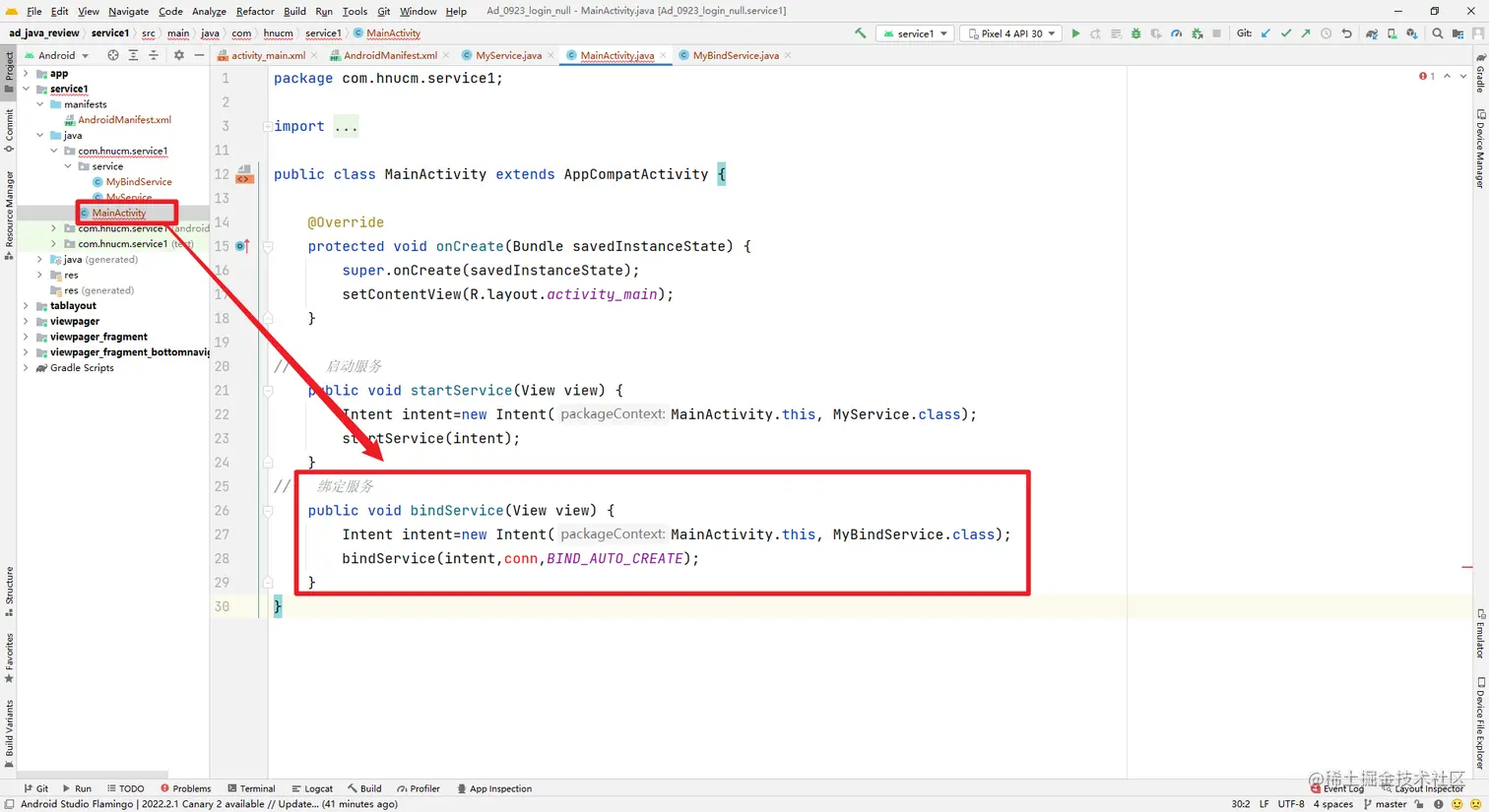1489x812 pixels.
Task: Open the service1 run configuration dropdown
Action: 916,33
